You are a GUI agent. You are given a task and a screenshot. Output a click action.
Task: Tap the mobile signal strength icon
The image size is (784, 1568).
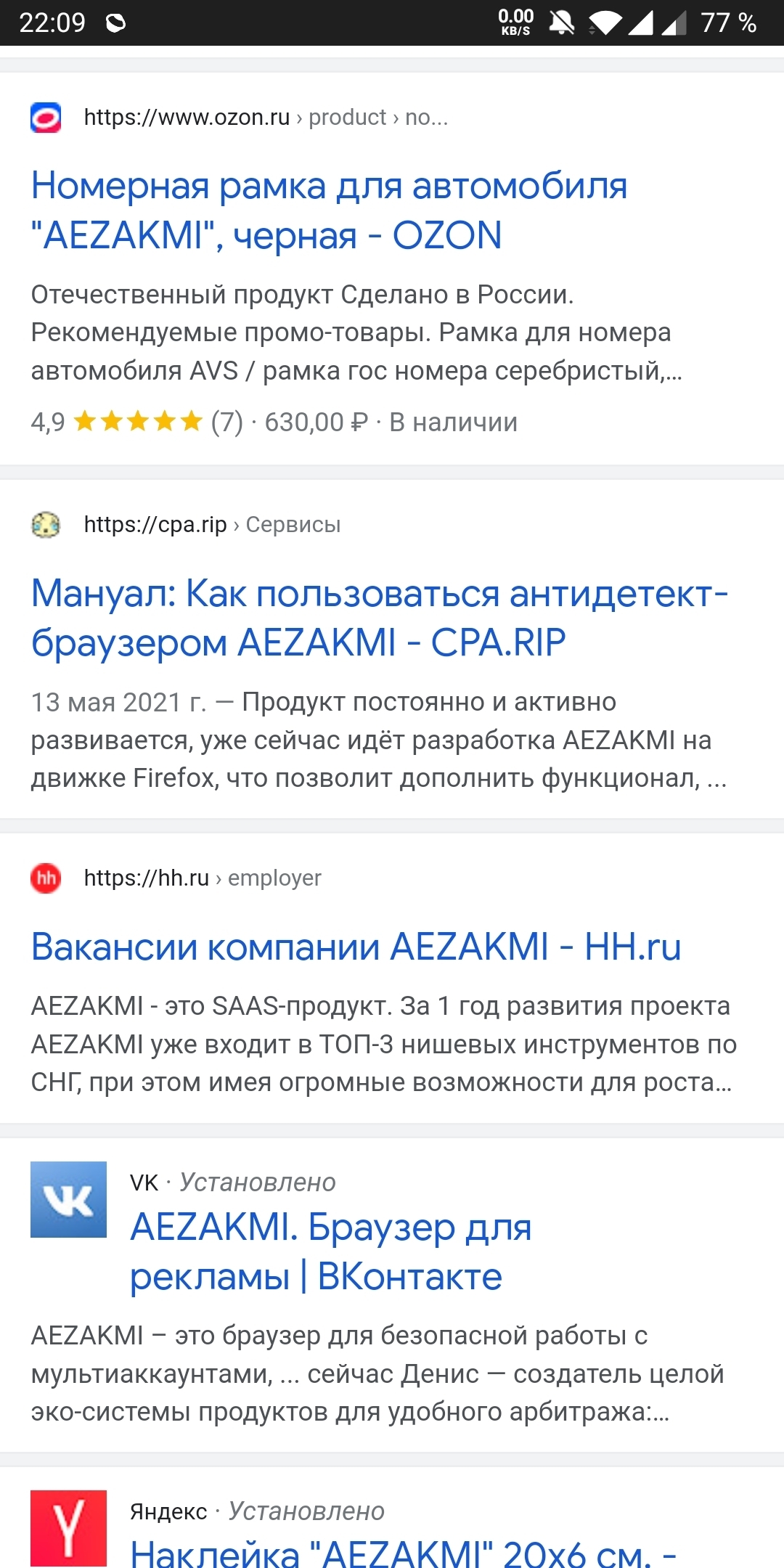(640, 23)
